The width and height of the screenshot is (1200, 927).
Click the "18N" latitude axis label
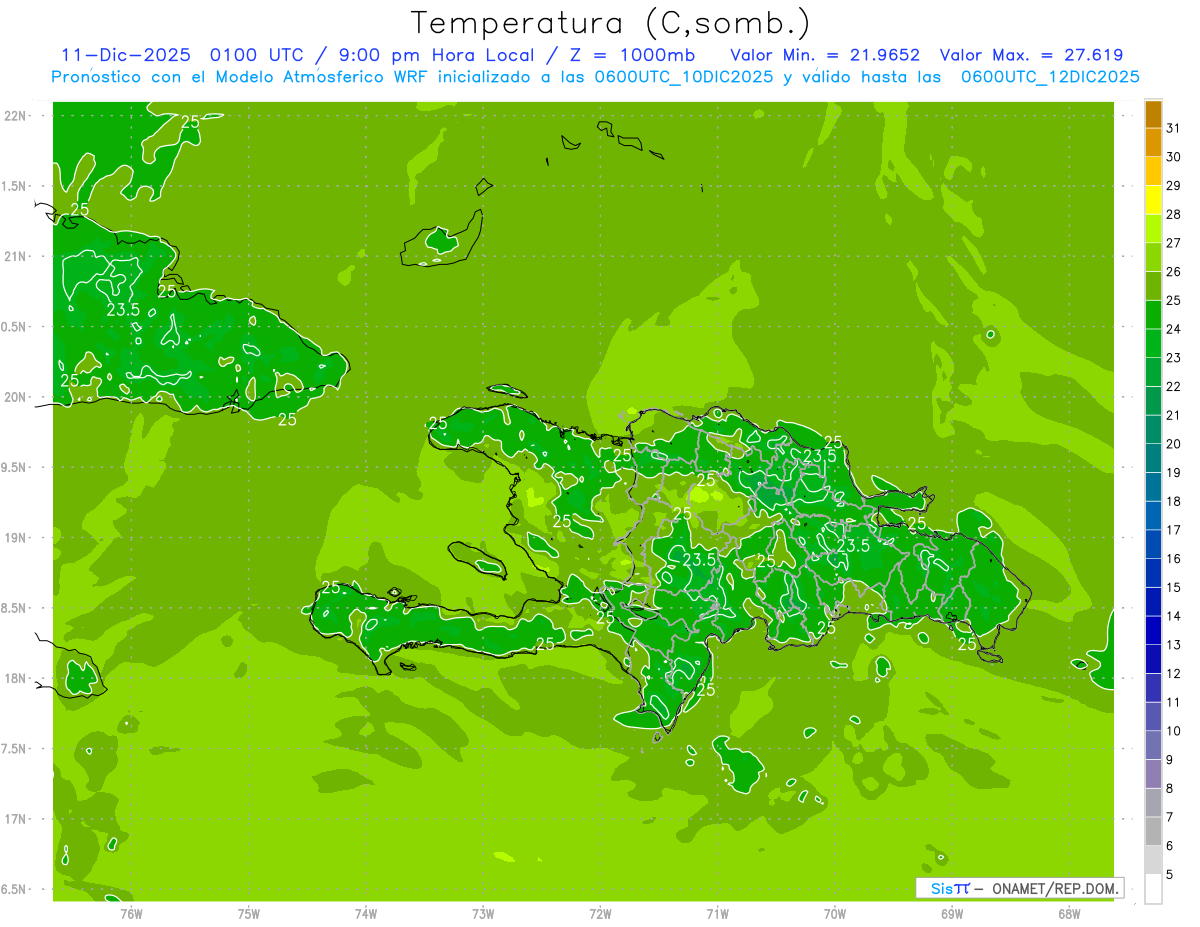[16, 678]
